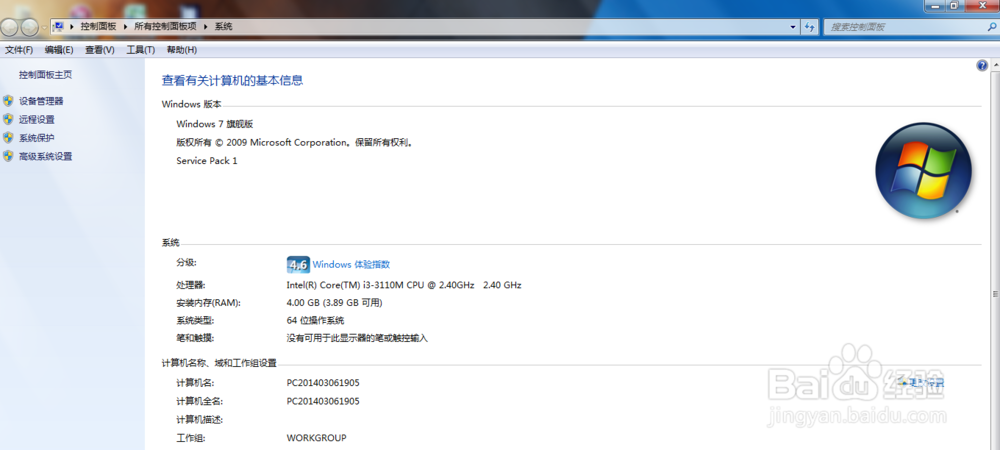
Task: Select 系统 in the address breadcrumb
Action: (x=223, y=27)
